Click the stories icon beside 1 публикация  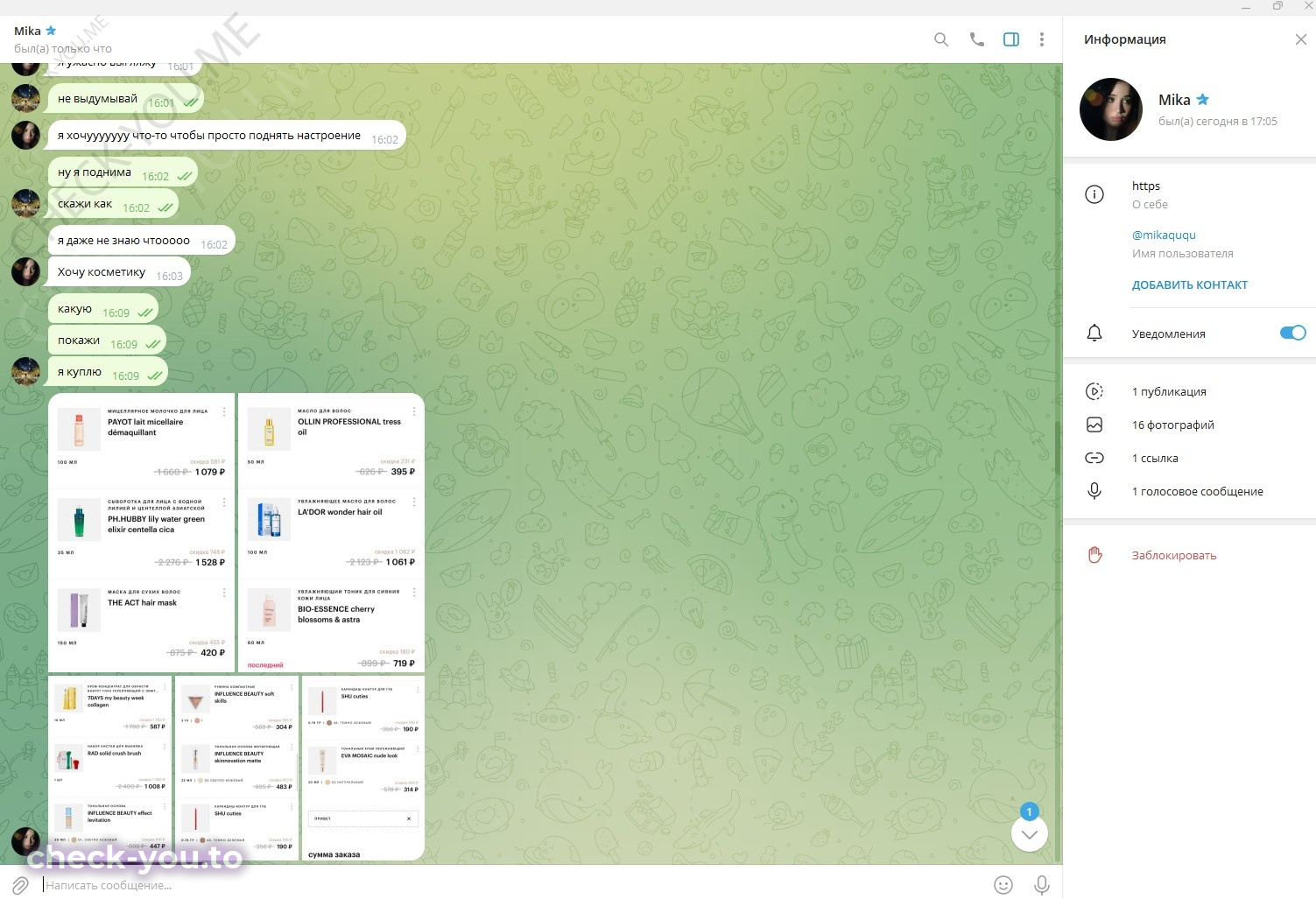(x=1094, y=391)
